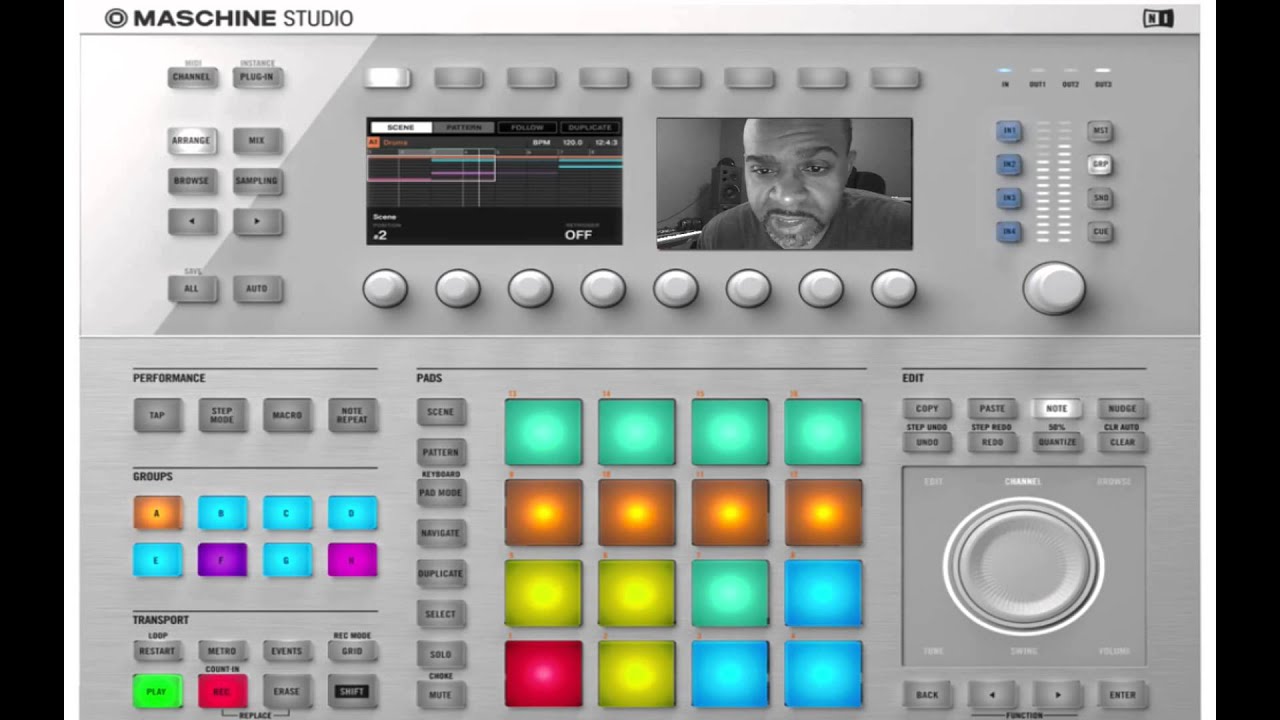Image resolution: width=1280 pixels, height=720 pixels.
Task: Toggle the MUTE button
Action: pos(441,694)
